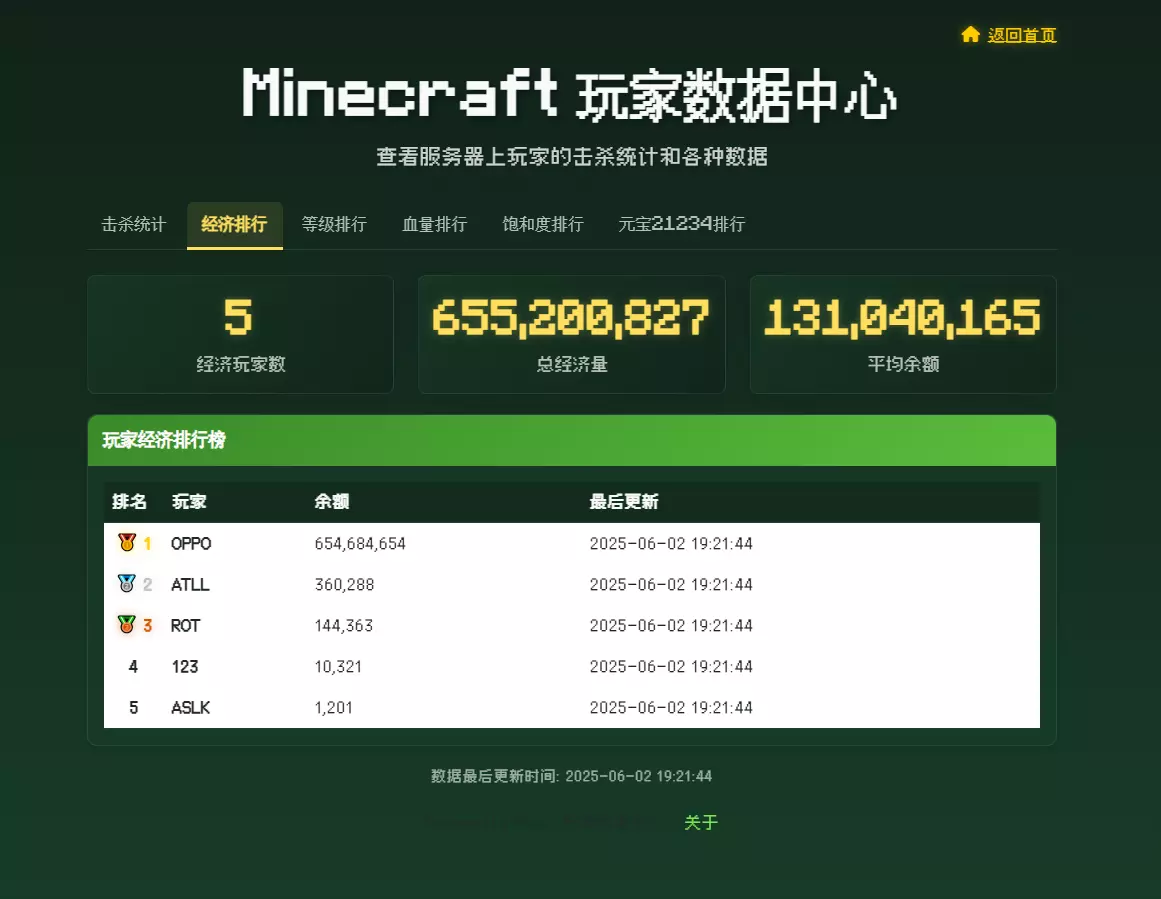
Task: Click the subtitle 查看服务器上玩家的击杀统计和各种数据
Action: [572, 157]
